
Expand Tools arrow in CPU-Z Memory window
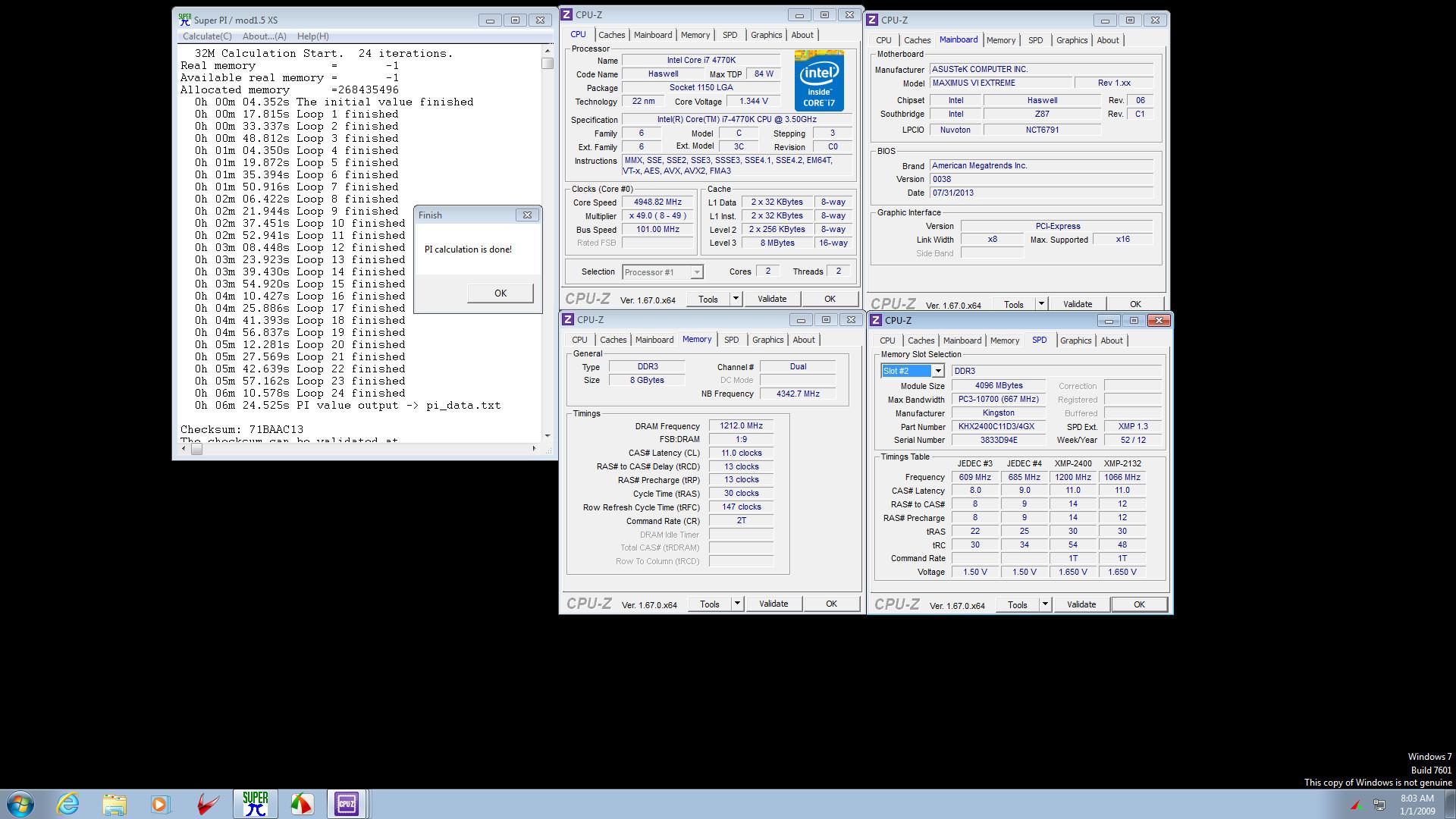pos(737,604)
